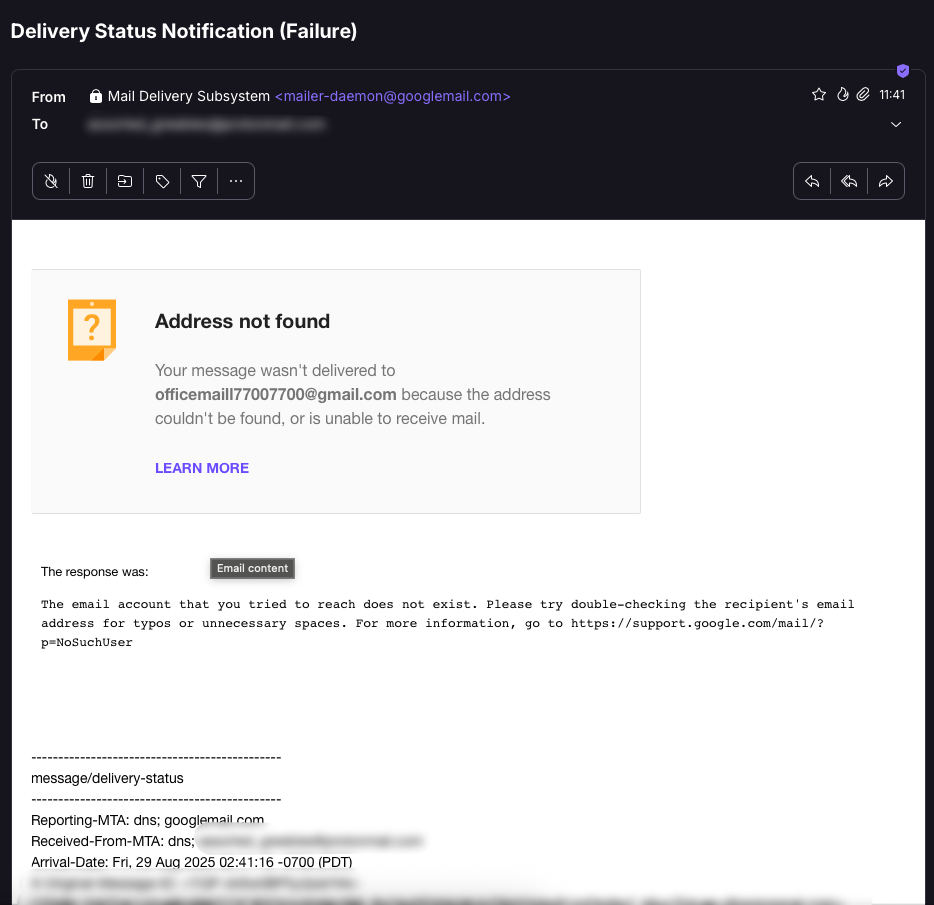Viewport: 934px width, 905px height.
Task: Click the orange question mark image
Action: 91,329
